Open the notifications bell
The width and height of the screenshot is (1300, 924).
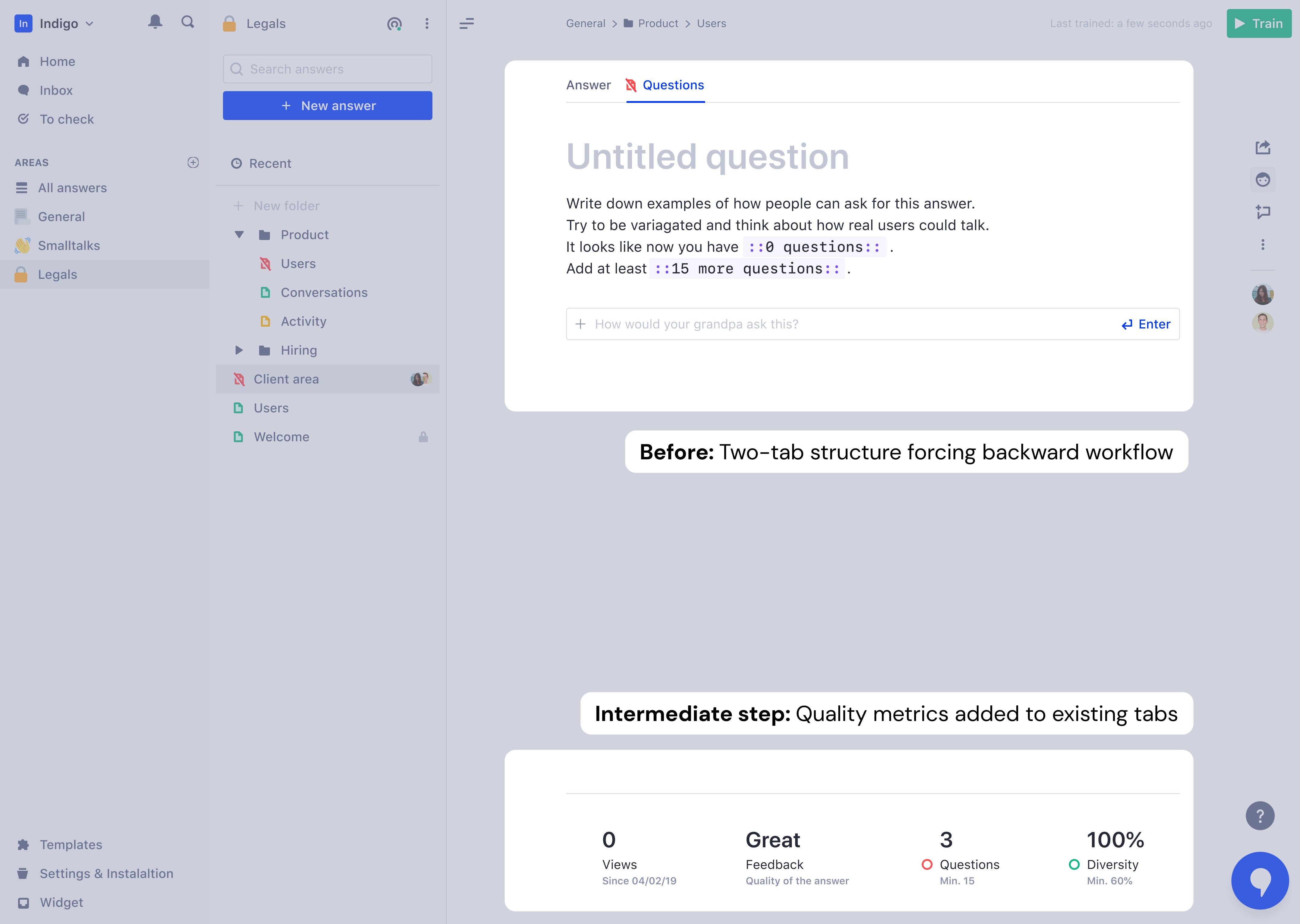(155, 22)
